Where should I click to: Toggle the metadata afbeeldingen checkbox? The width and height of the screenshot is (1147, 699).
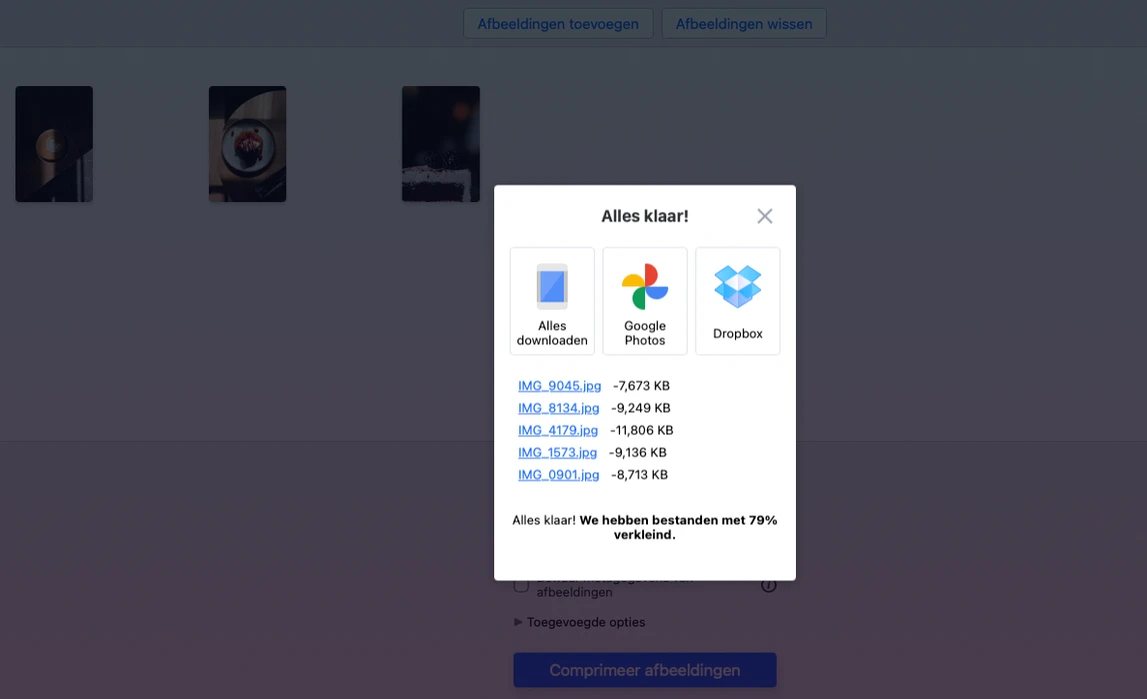[521, 585]
